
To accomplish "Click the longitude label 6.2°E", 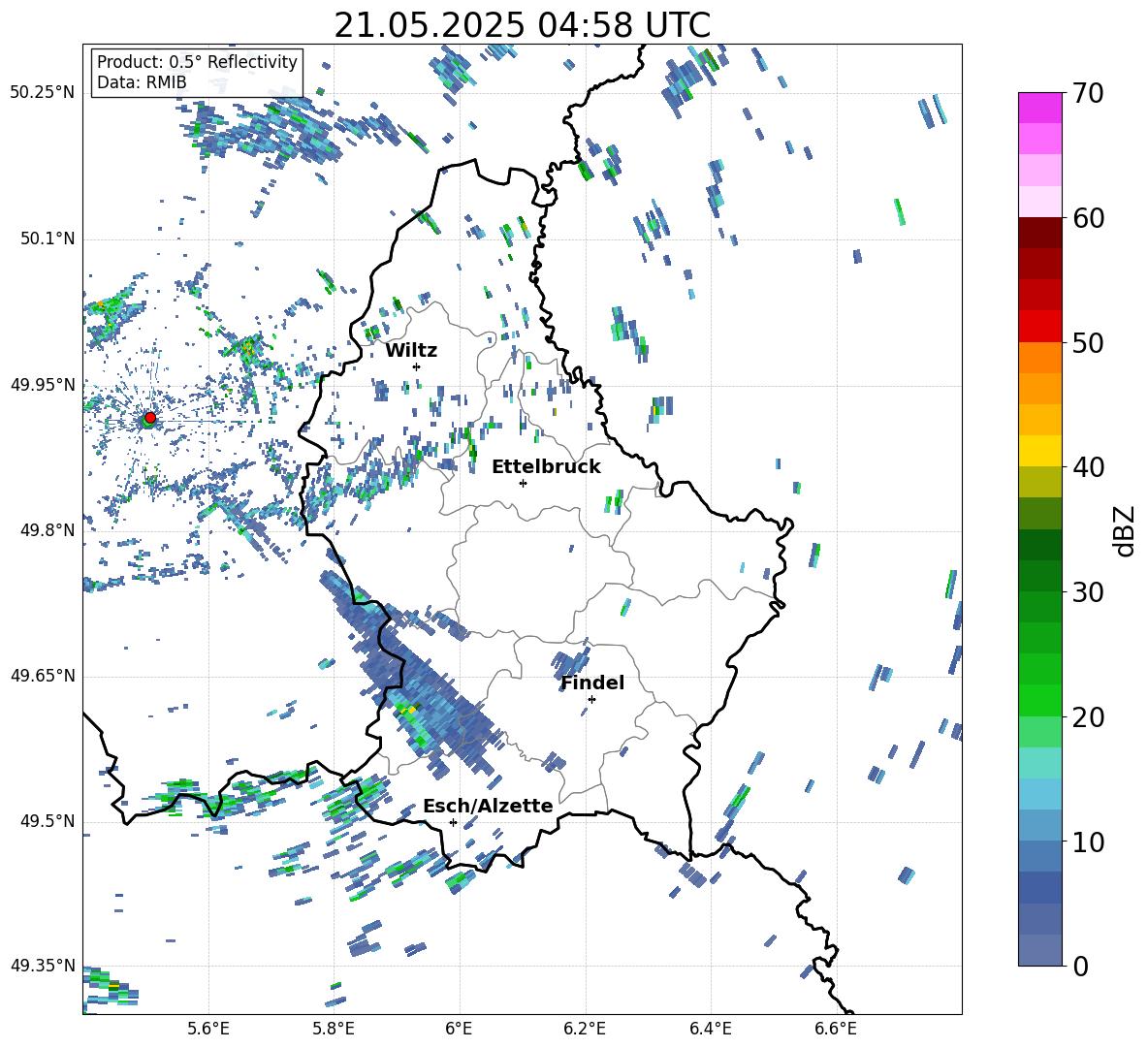I will [x=585, y=1029].
